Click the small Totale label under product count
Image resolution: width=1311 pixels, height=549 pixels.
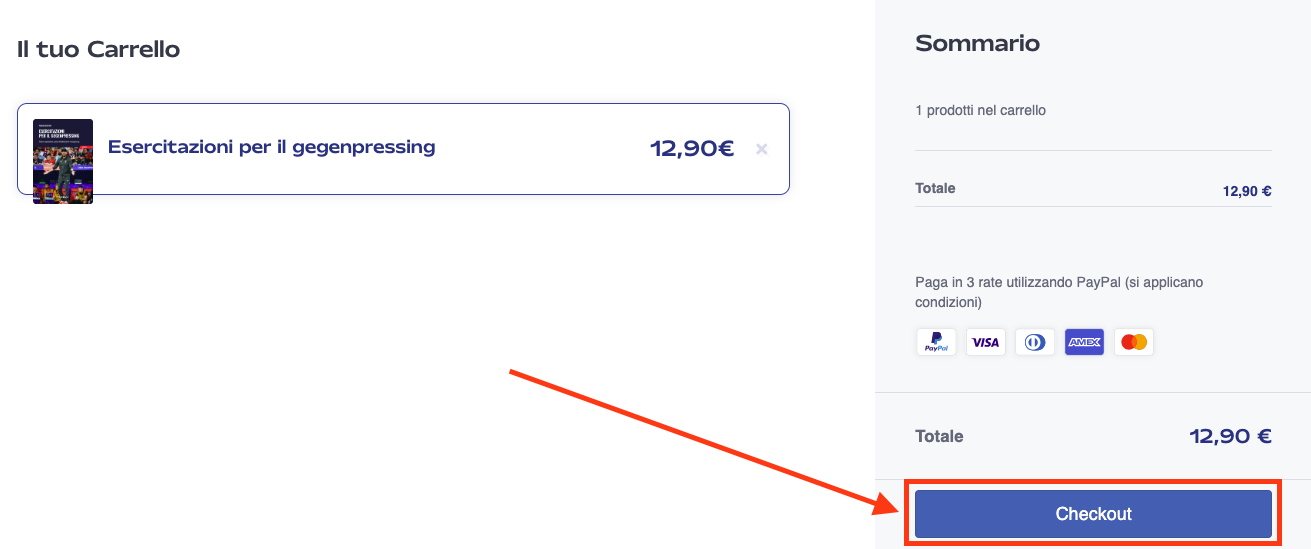click(935, 188)
